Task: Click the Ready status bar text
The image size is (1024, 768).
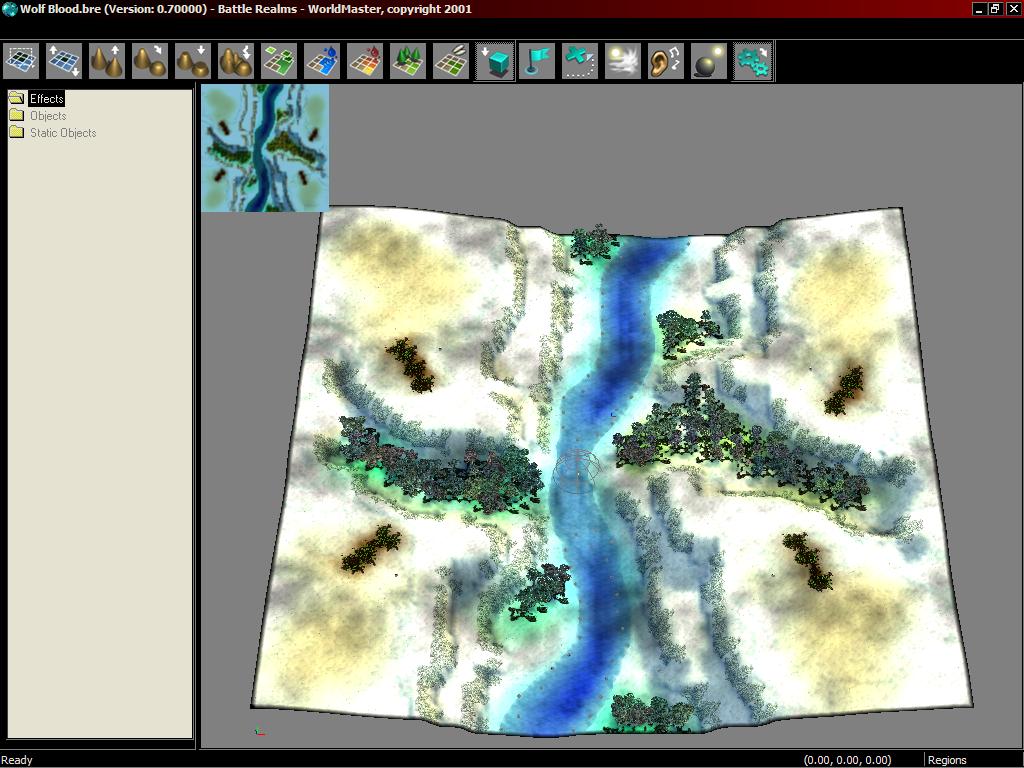Action: (16, 760)
